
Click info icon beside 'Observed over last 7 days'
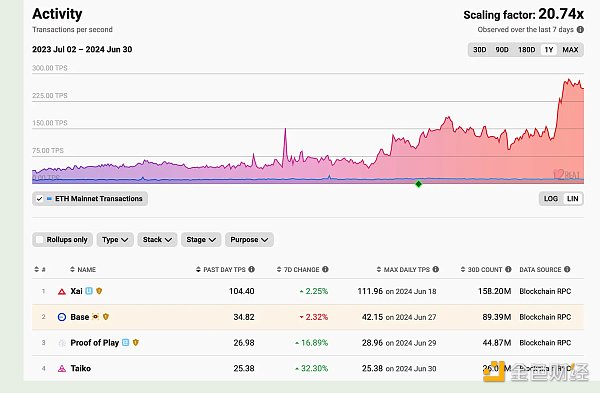coord(580,29)
